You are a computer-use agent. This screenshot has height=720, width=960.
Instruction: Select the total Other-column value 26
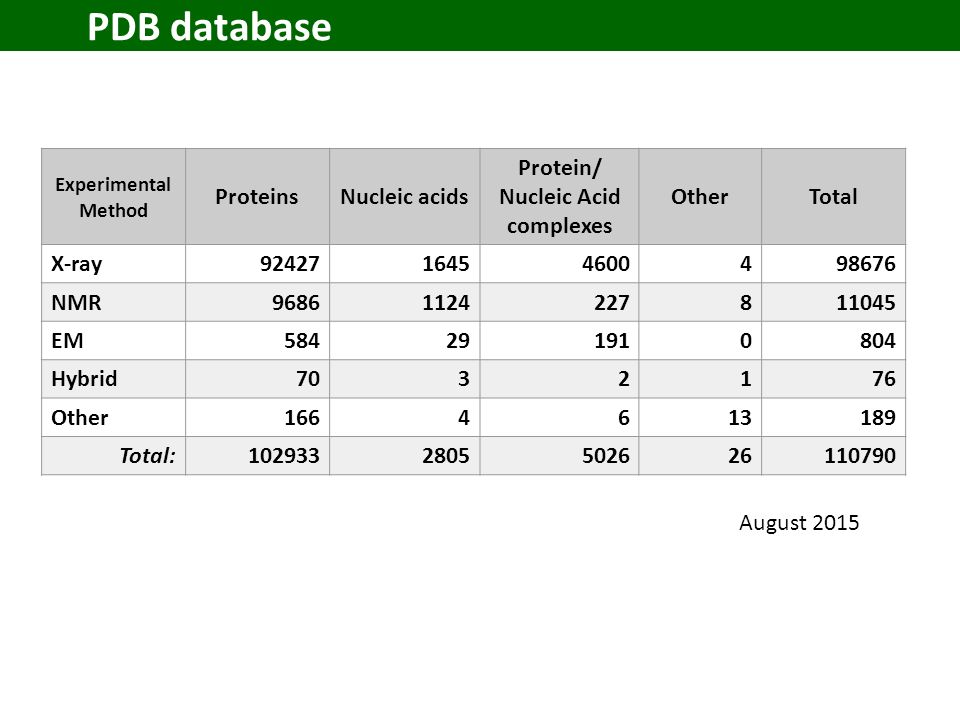click(x=740, y=456)
